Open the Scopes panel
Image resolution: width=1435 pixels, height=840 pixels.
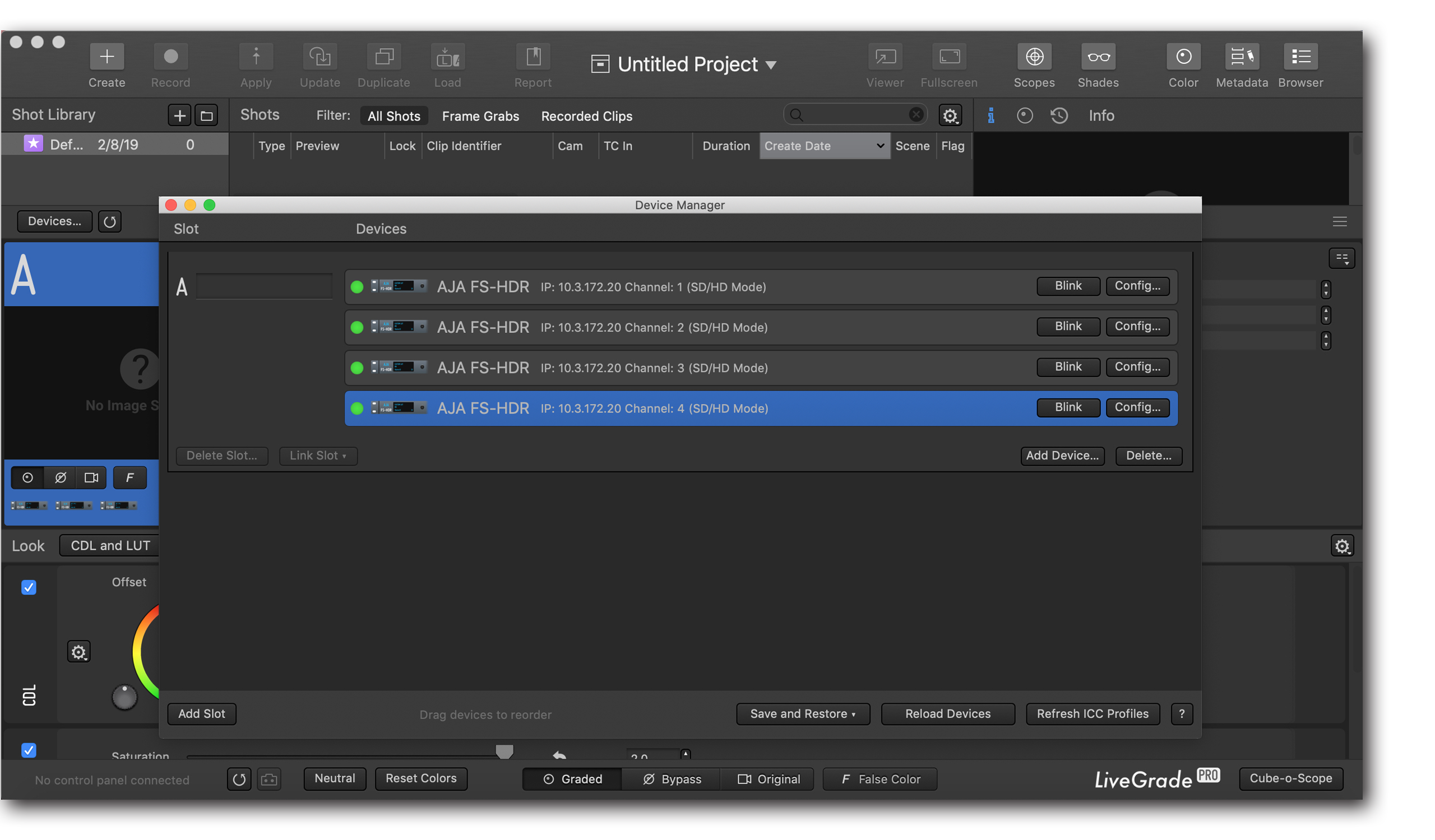[1034, 57]
